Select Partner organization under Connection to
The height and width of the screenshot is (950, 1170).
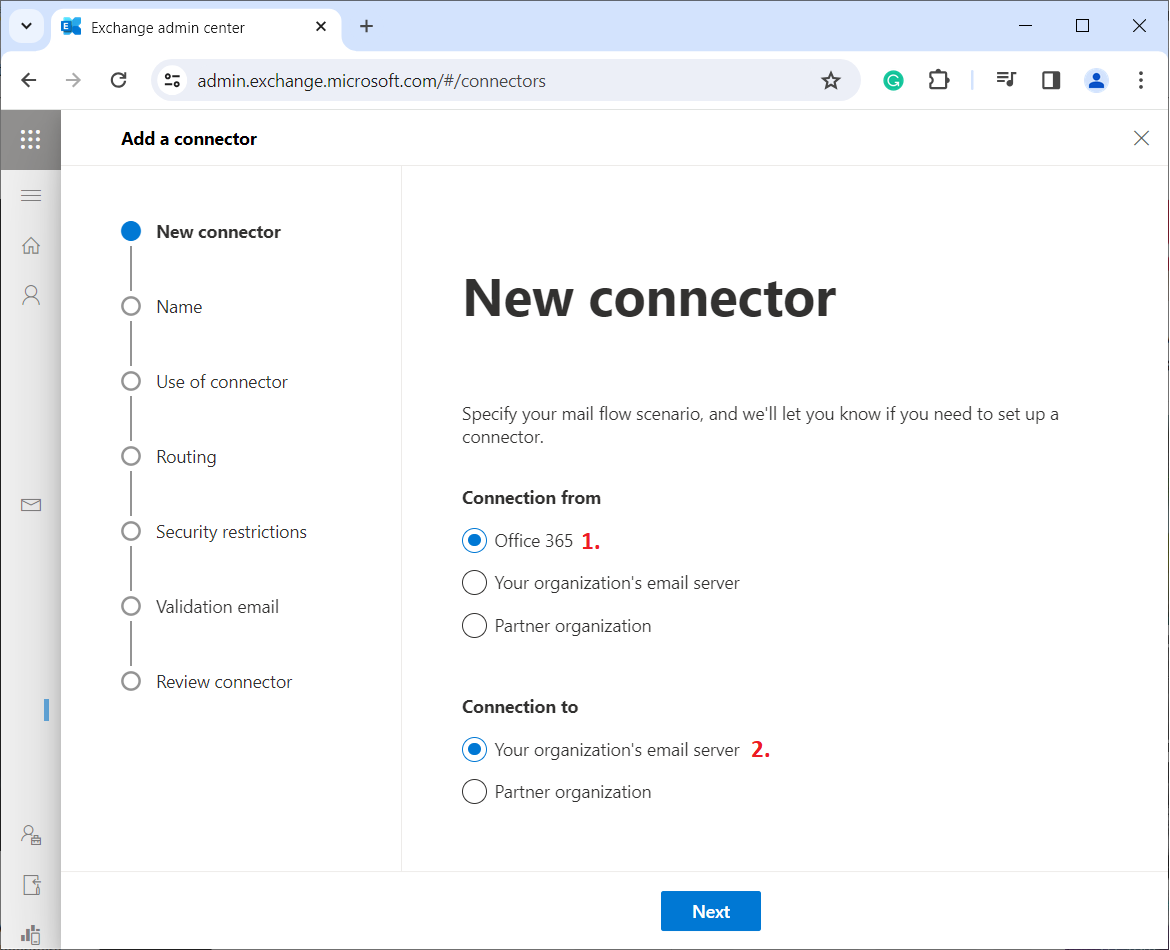(474, 792)
